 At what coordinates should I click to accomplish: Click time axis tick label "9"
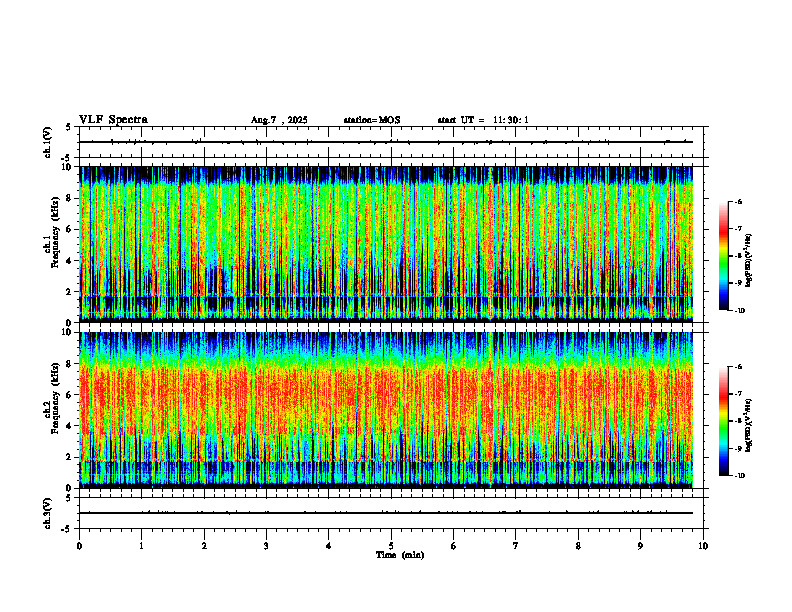640,546
